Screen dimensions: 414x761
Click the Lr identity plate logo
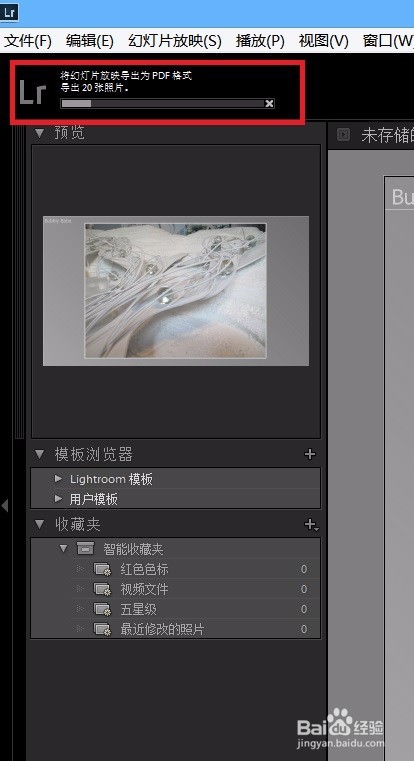[33, 93]
